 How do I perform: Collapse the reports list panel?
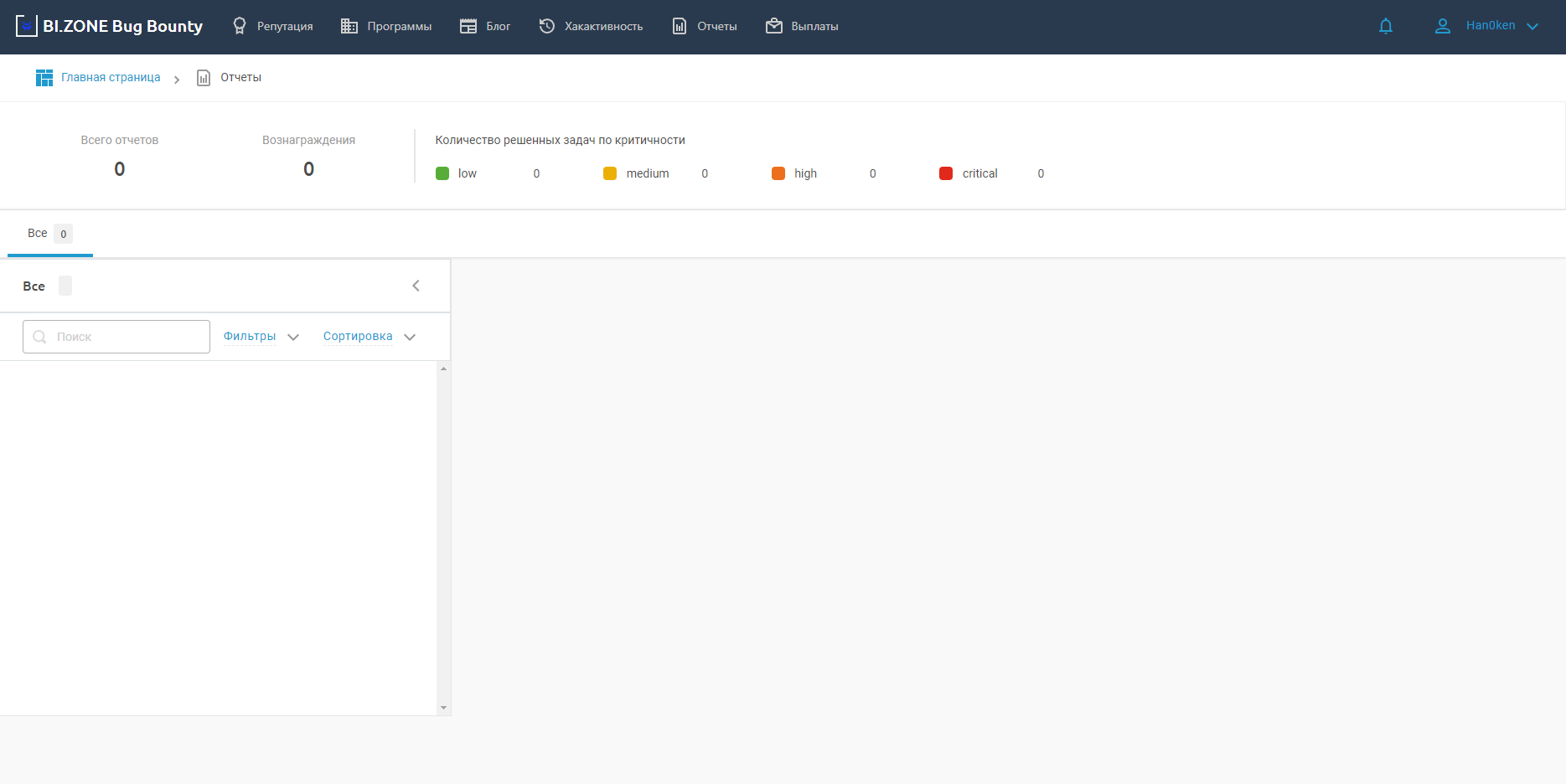(x=416, y=286)
